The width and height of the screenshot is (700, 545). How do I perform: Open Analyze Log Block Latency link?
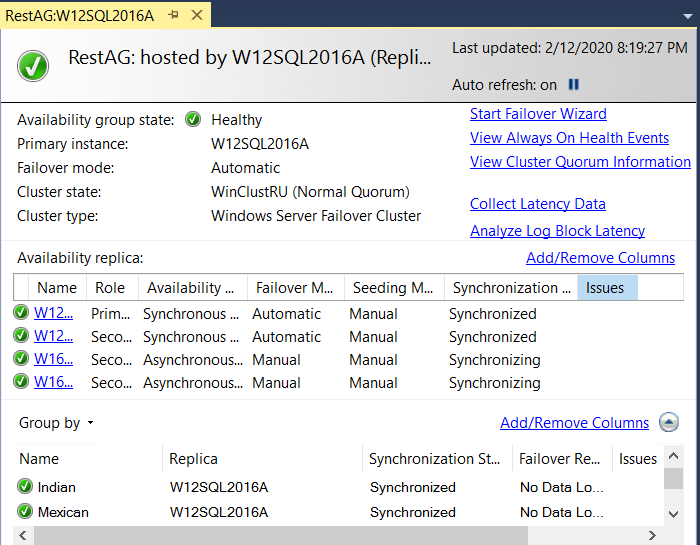pos(557,231)
